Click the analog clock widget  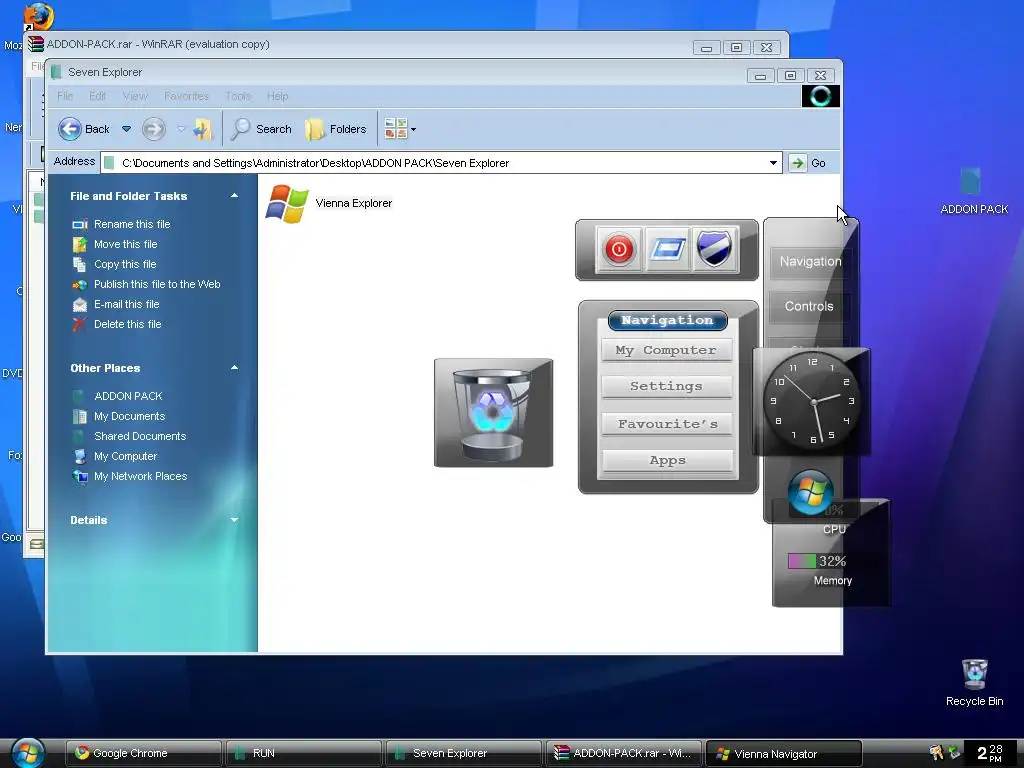812,400
